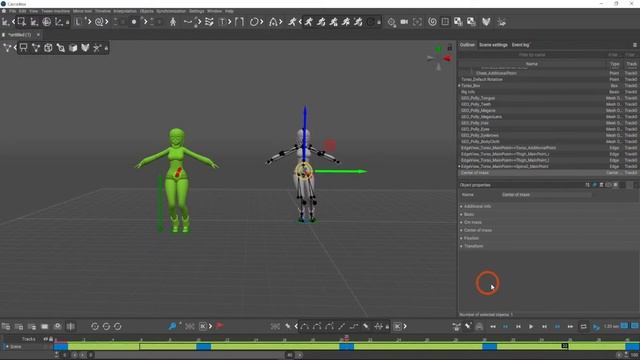Select the Box selection tool in main toolbar
The image size is (640, 360).
21,22
